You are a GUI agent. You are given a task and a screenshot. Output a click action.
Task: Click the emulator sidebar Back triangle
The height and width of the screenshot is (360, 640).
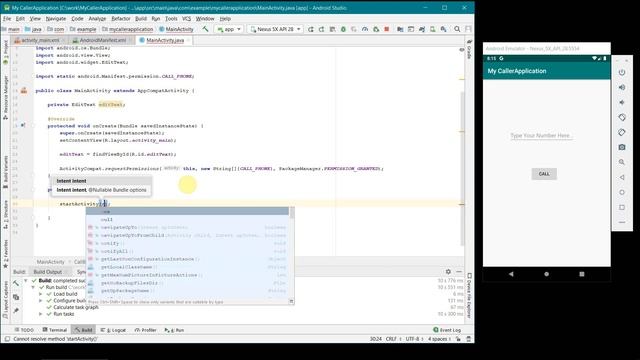pos(622,178)
